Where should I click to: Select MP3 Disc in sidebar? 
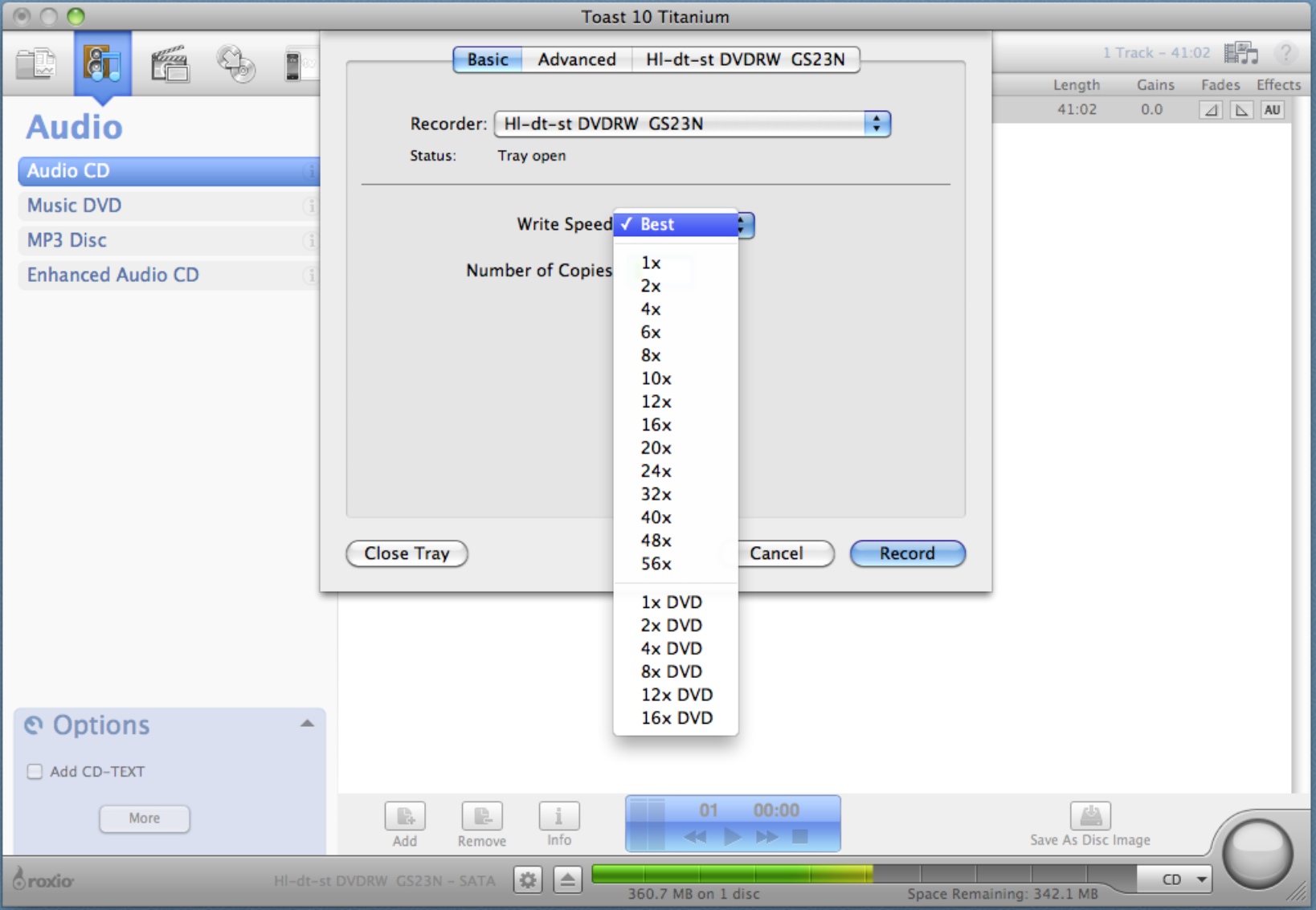pos(169,240)
